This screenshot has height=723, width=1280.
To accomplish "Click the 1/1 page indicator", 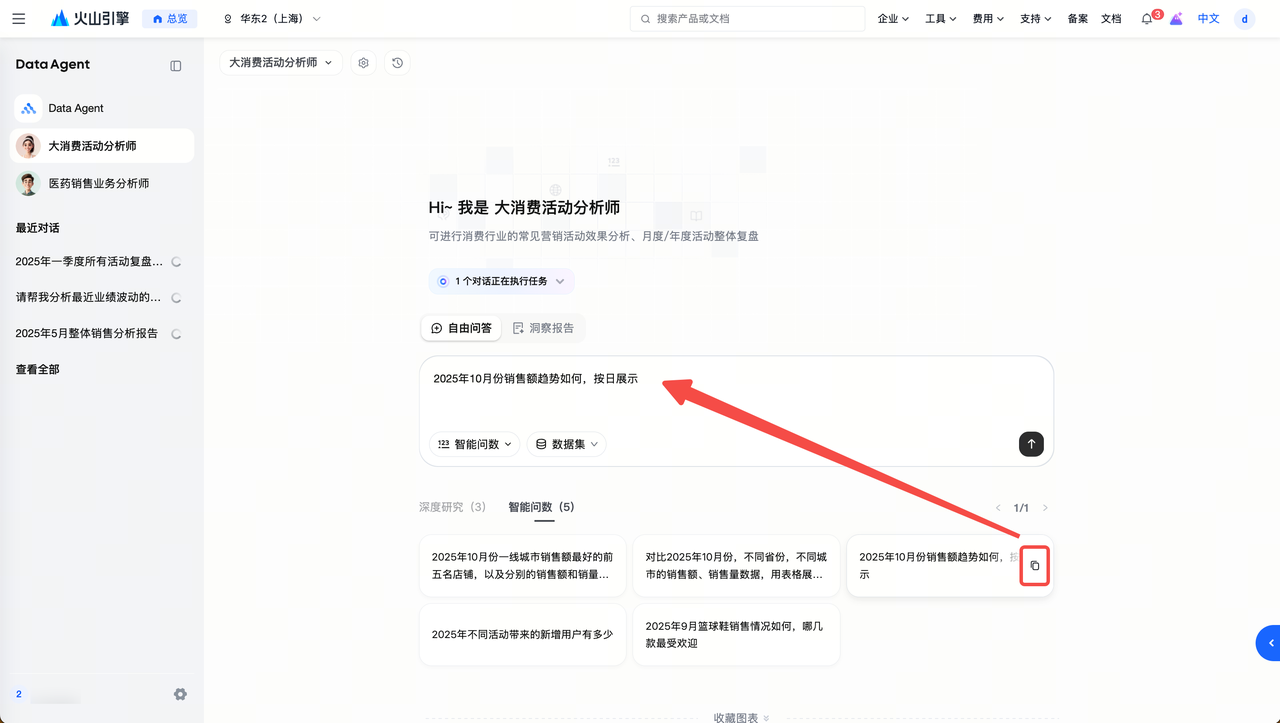I will 1021,508.
